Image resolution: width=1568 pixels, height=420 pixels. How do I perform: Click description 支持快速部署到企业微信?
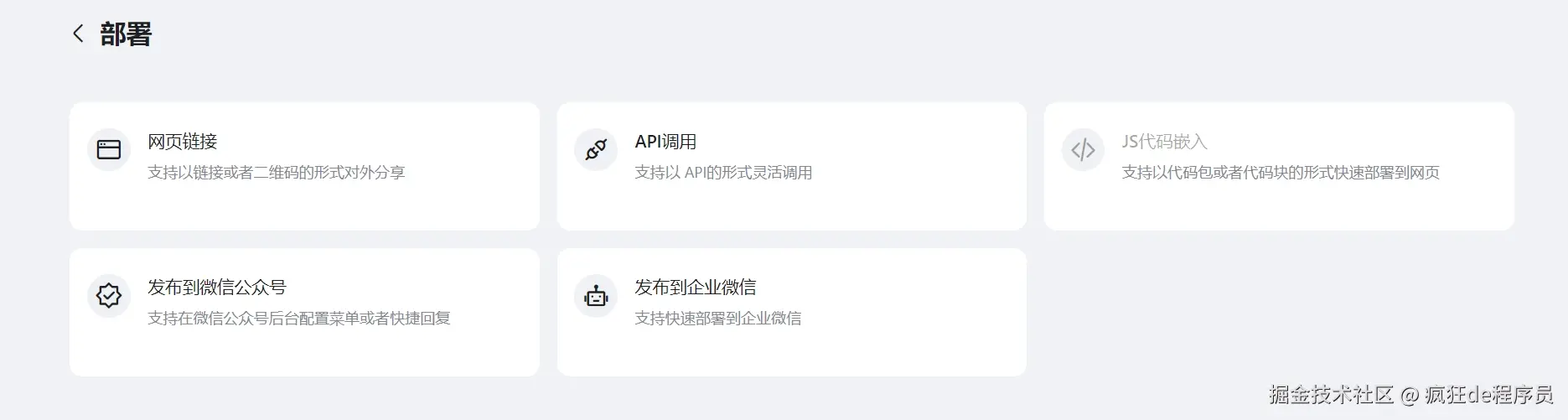tap(717, 319)
